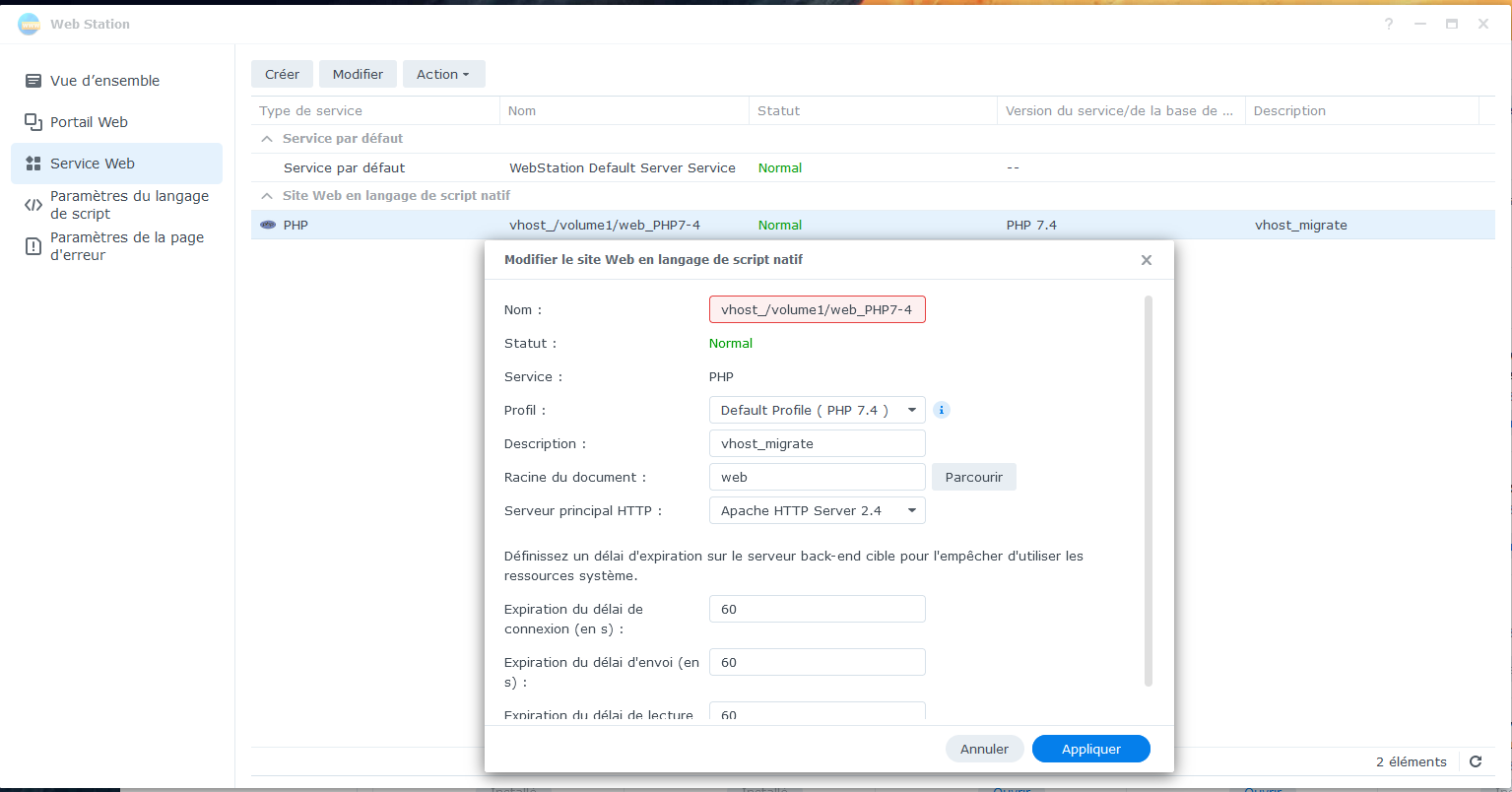Click the PHP service value in the dialog
Screen dimensions: 1512x792
[721, 376]
